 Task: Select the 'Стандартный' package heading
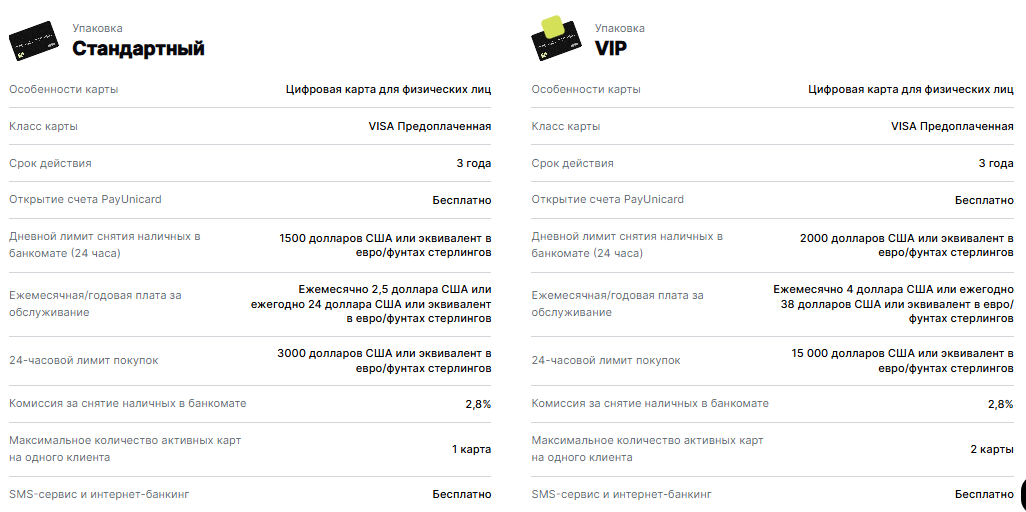138,48
